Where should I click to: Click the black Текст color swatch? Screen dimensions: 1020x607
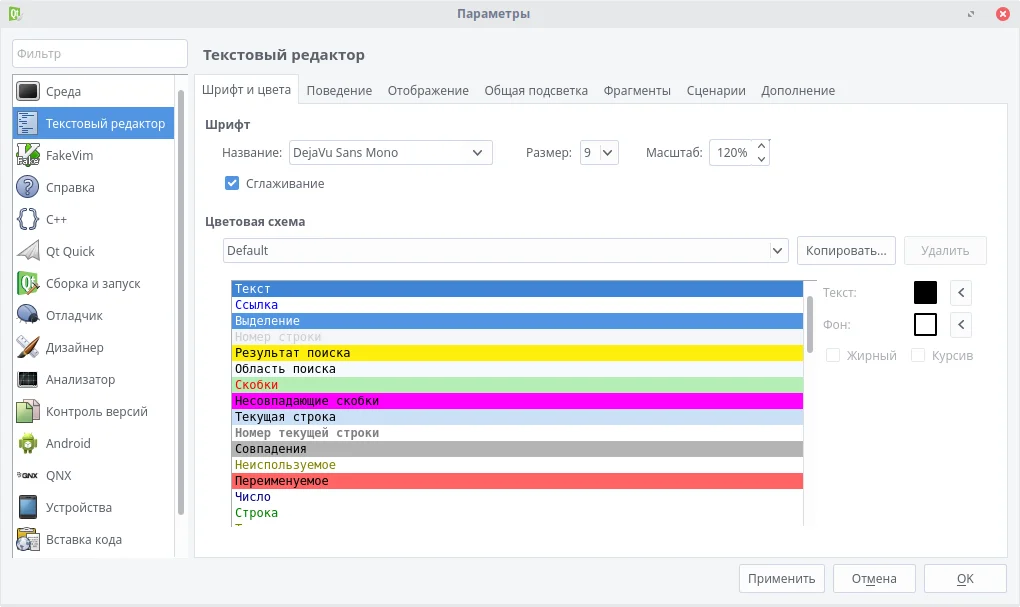925,292
